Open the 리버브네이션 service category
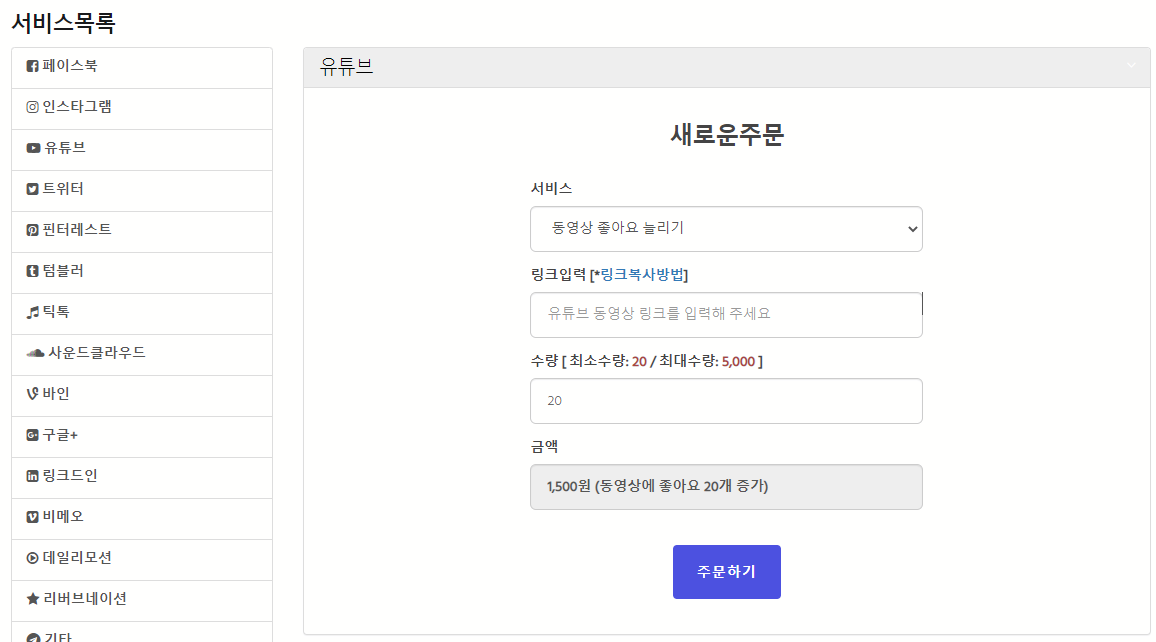Viewport: 1156px width, 642px height. click(x=142, y=601)
